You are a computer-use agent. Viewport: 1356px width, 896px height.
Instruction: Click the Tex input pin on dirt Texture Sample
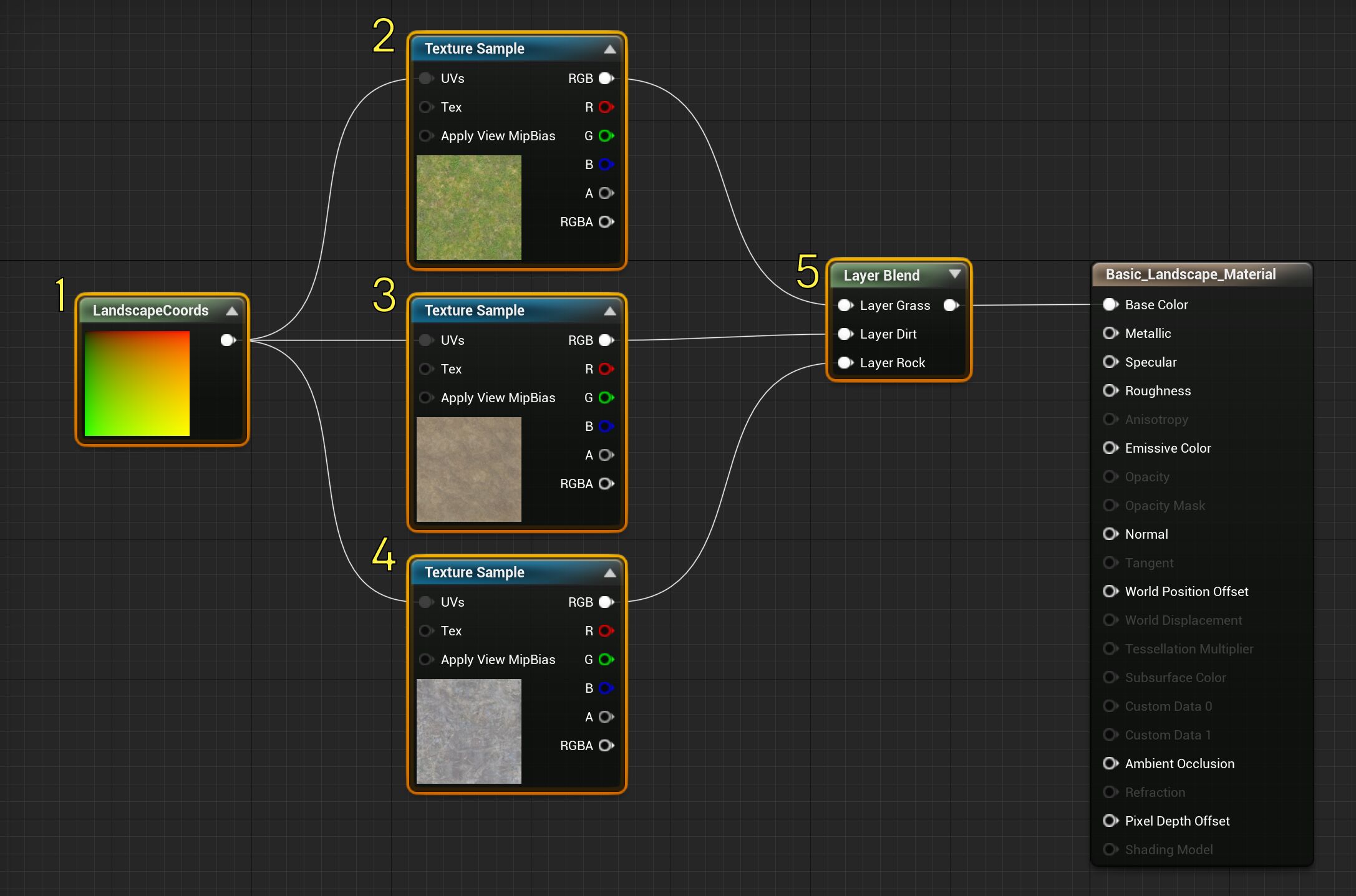pyautogui.click(x=427, y=369)
